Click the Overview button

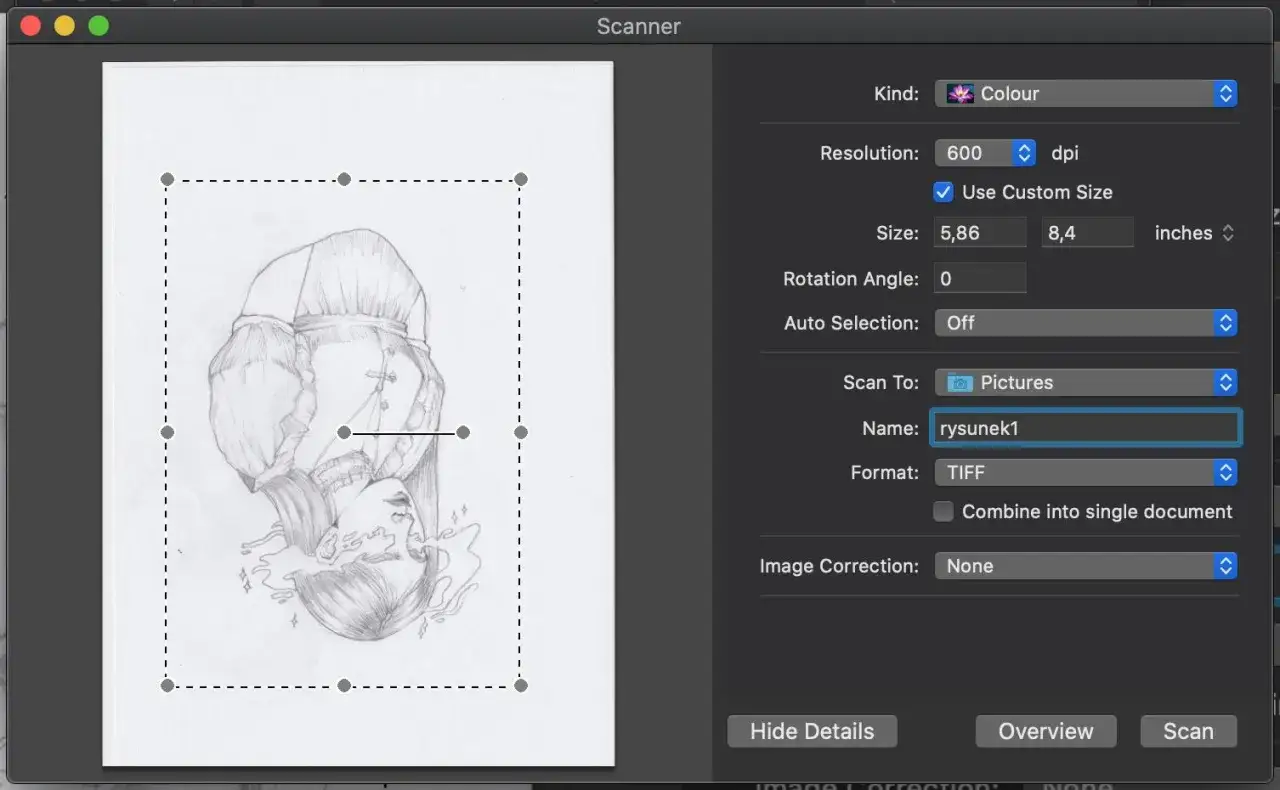[x=1046, y=731]
